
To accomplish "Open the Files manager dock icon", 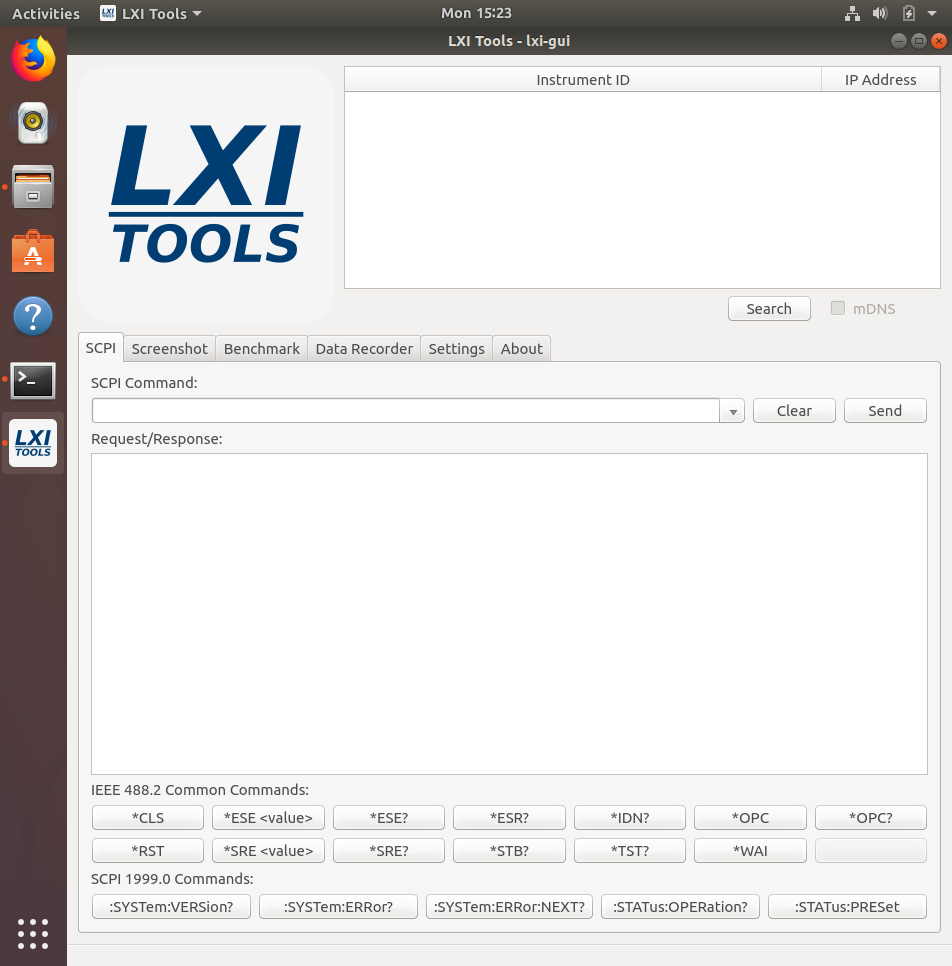I will 33,187.
